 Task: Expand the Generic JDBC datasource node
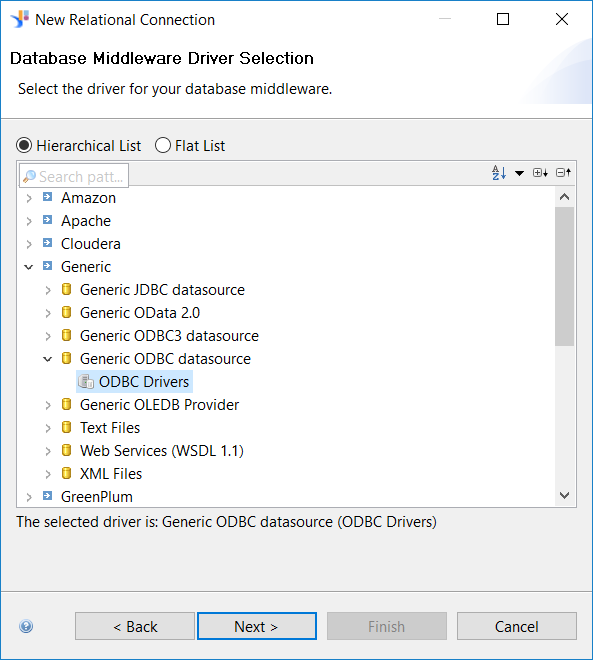[48, 290]
